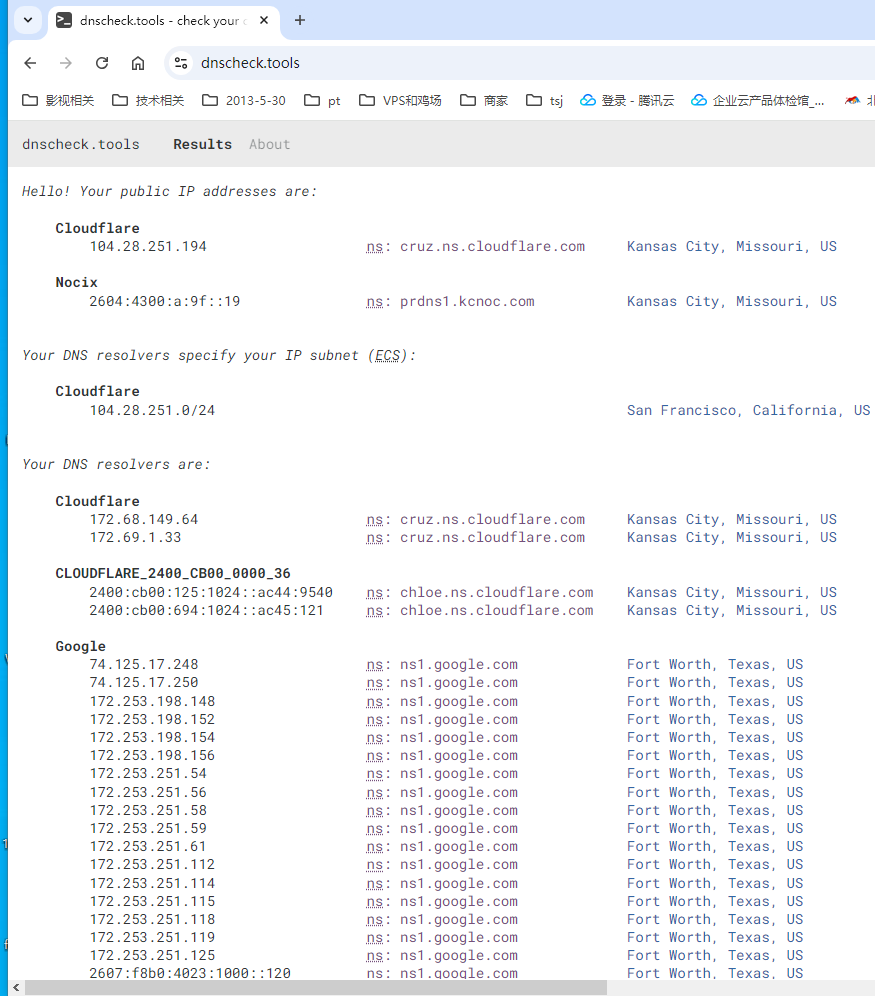Image resolution: width=875 pixels, height=996 pixels.
Task: Click Google resolver 172.253.251.125
Action: [x=152, y=955]
